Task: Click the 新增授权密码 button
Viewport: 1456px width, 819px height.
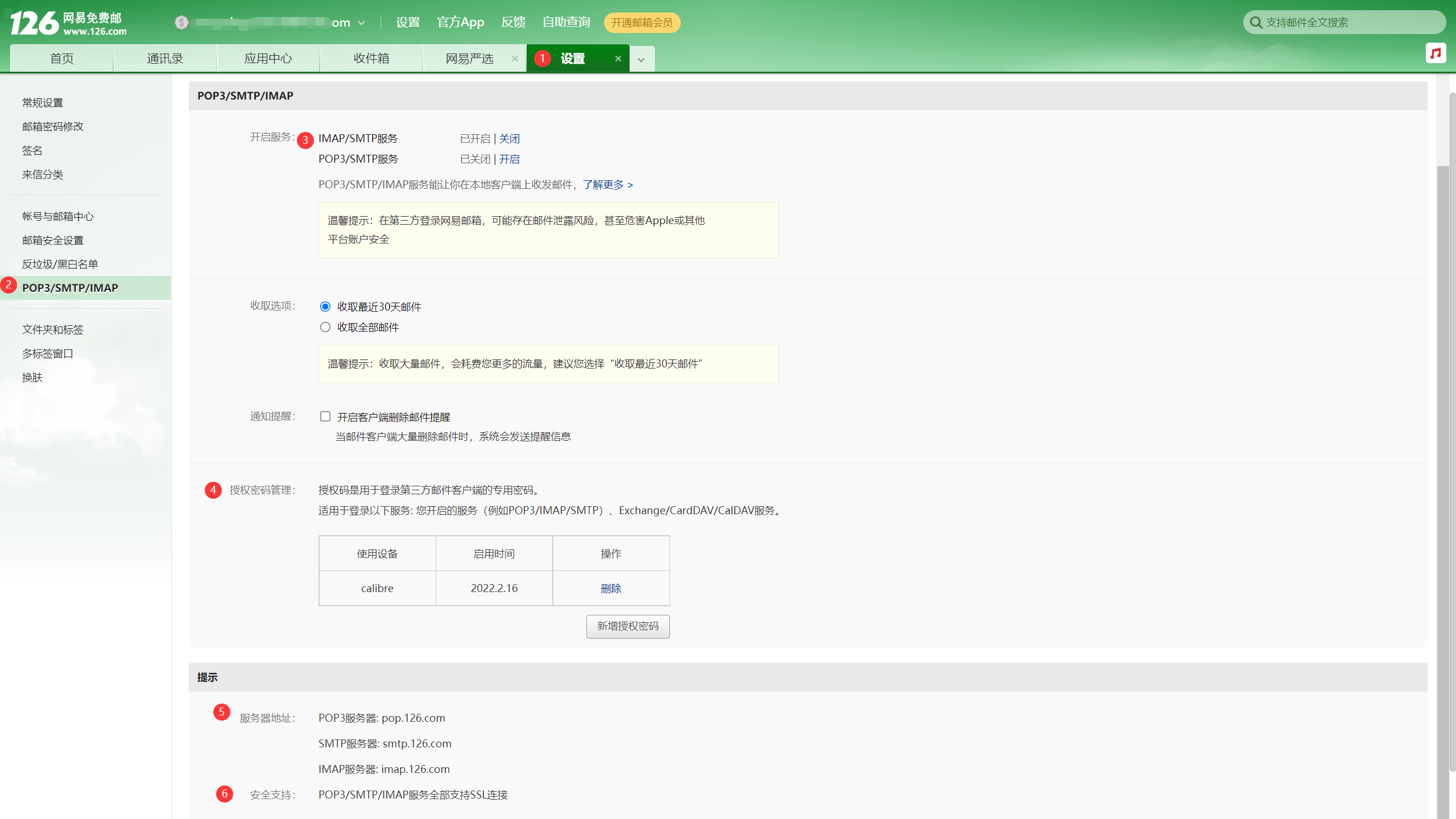Action: click(628, 626)
